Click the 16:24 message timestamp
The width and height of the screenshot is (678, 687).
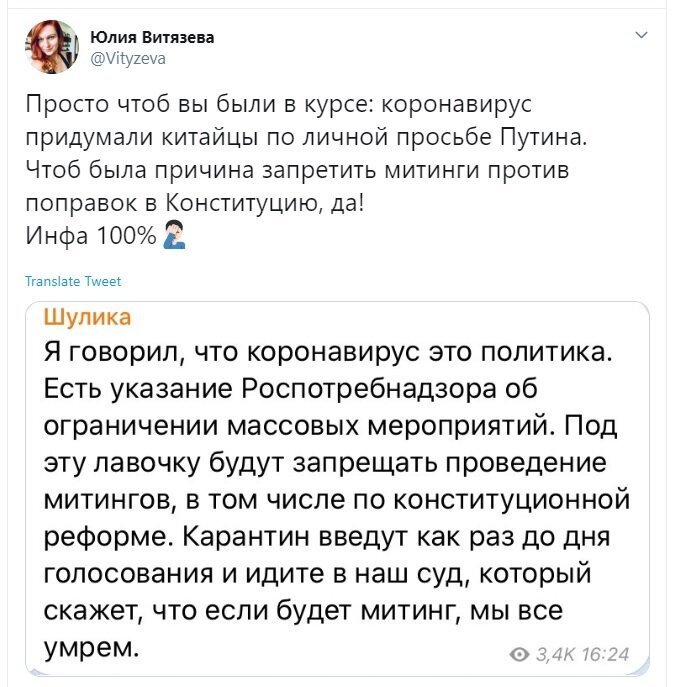[x=606, y=655]
